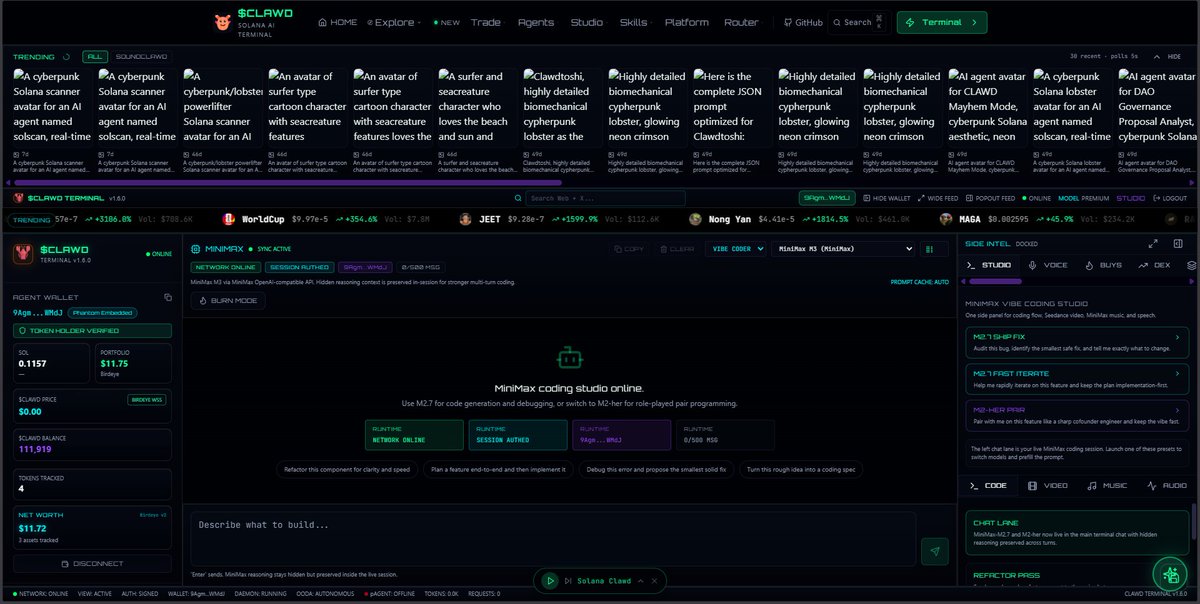Switch to the BUYS side tab
Screen dimensions: 1200x604
pos(1103,265)
